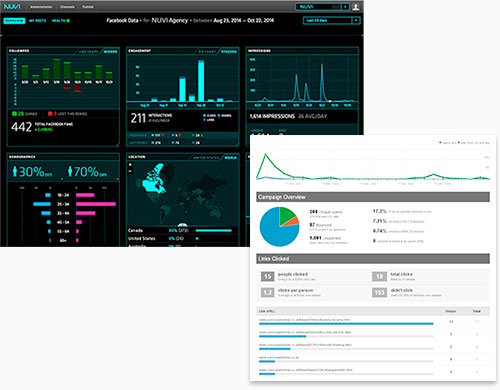This screenshot has width=500, height=390.
Task: Expand the date range dropdown arrow
Action: (356, 21)
